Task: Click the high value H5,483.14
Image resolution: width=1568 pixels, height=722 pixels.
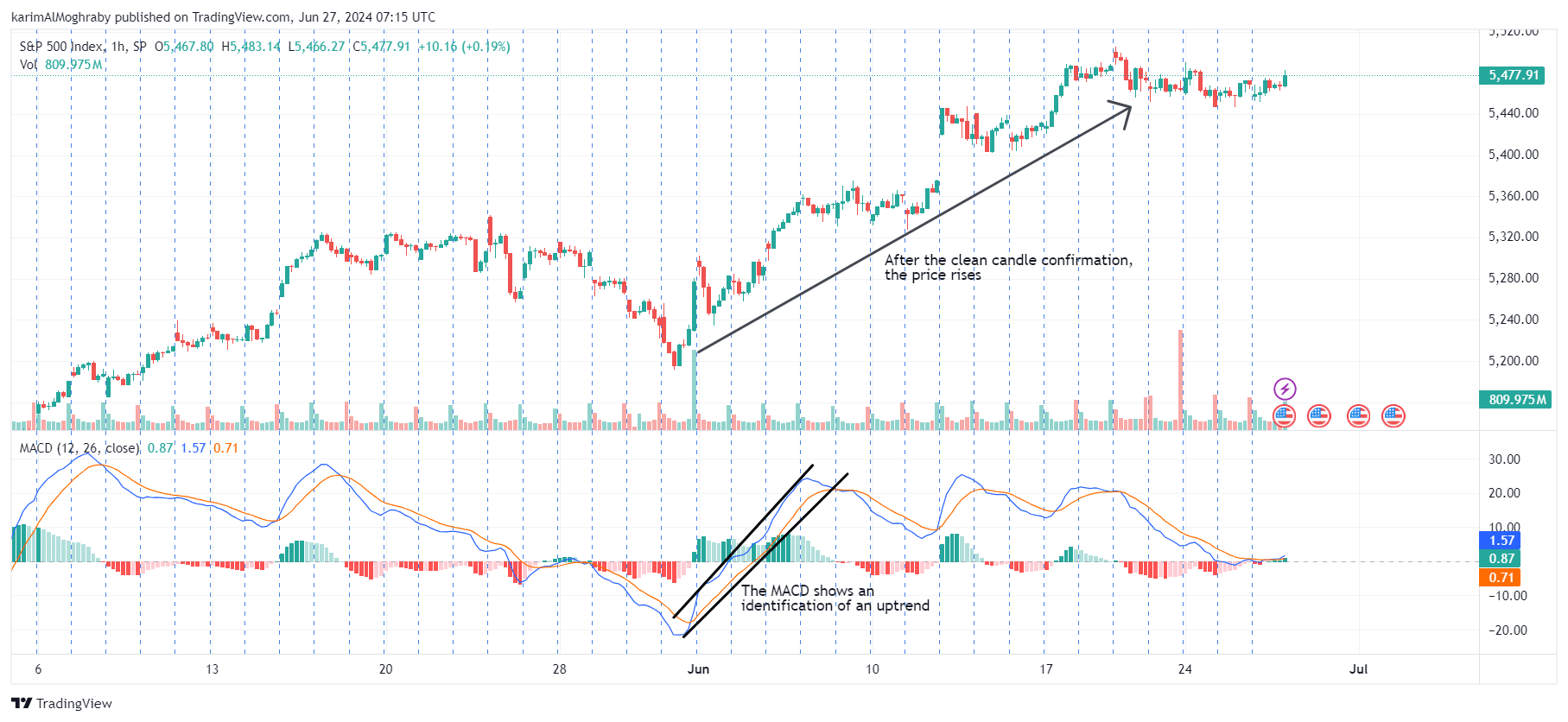Action: click(x=251, y=47)
